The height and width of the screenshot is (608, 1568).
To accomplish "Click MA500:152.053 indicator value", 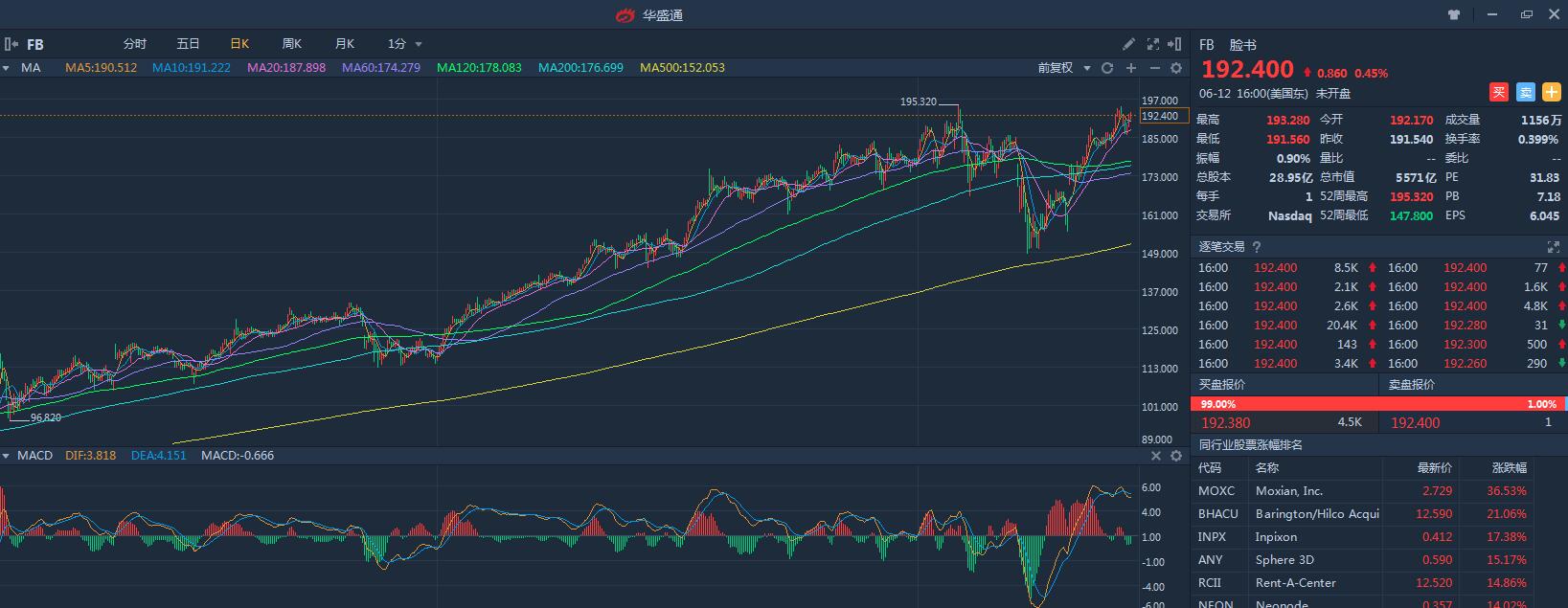I will (x=682, y=68).
